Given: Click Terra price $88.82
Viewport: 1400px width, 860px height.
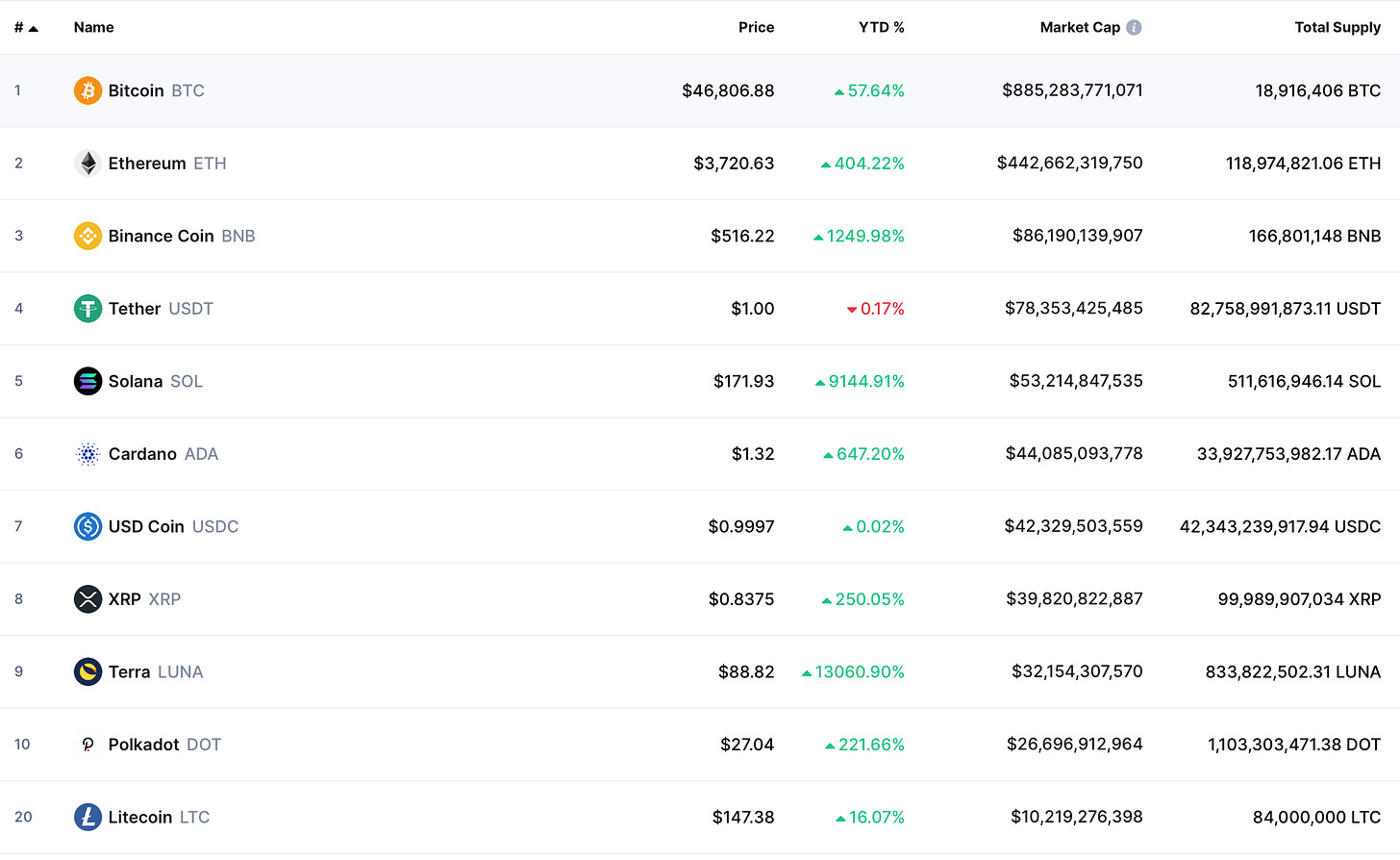Looking at the screenshot, I should click(x=746, y=671).
